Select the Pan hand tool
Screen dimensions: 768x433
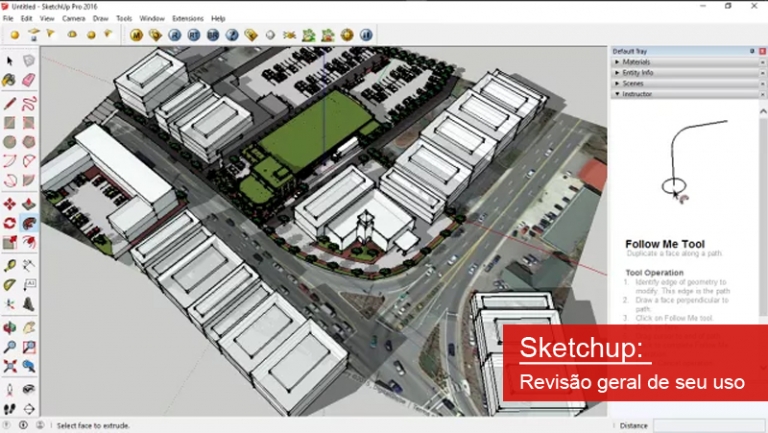[x=29, y=328]
